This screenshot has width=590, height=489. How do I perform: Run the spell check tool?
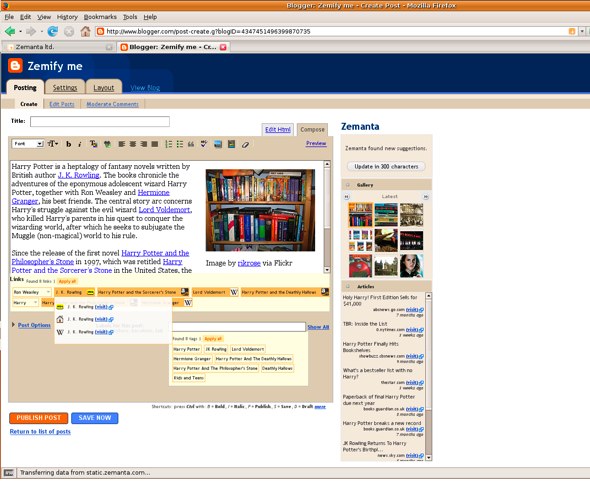[x=204, y=144]
